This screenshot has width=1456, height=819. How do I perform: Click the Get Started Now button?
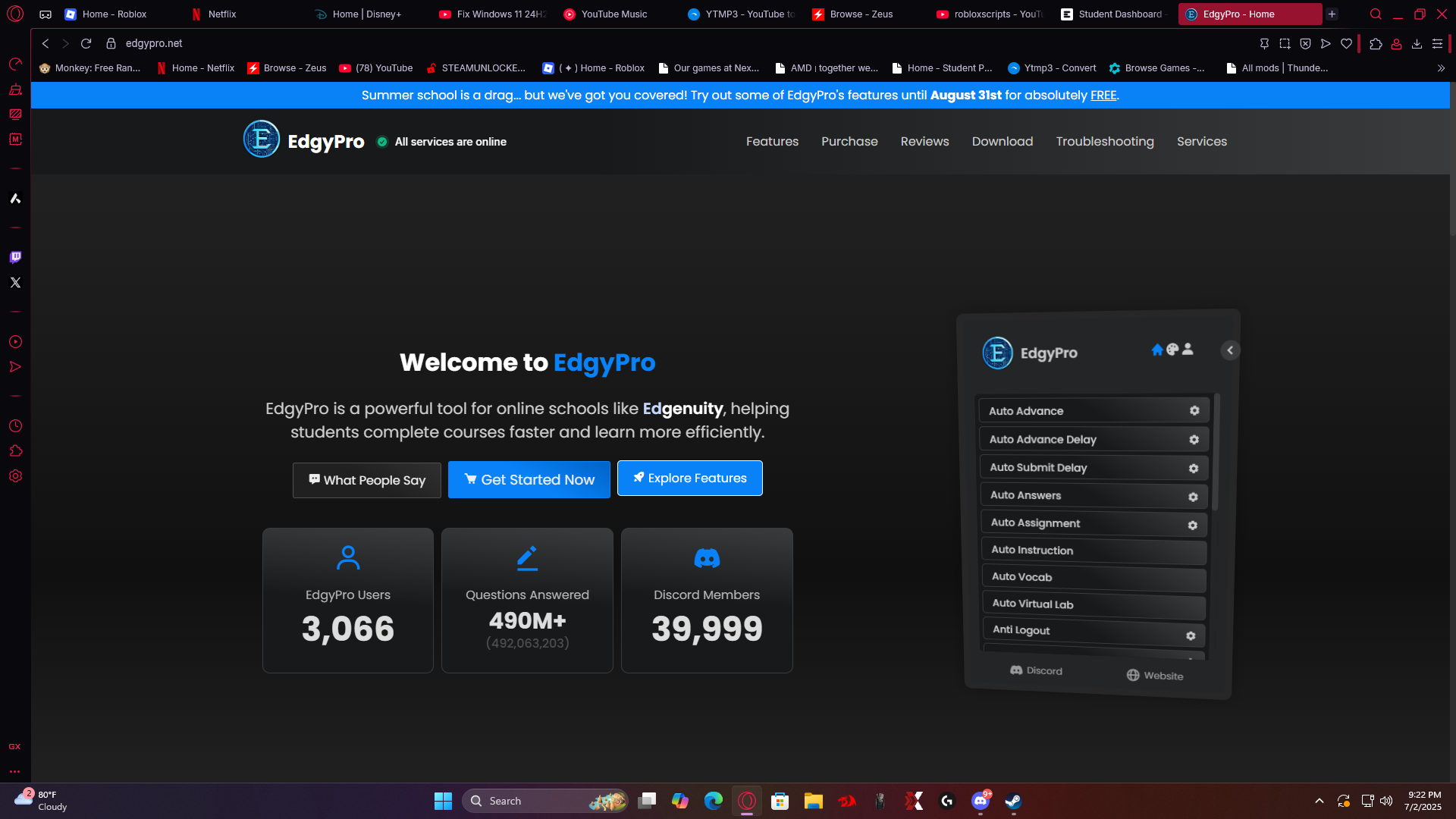529,479
